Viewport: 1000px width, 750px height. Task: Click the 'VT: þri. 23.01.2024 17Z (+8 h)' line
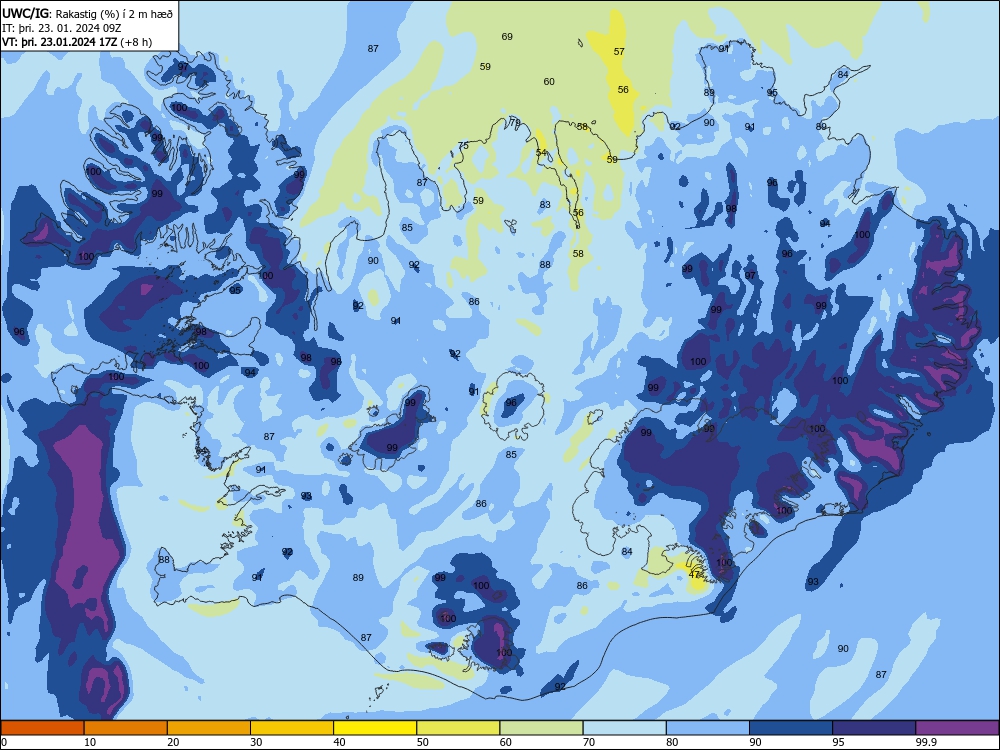pyautogui.click(x=77, y=42)
